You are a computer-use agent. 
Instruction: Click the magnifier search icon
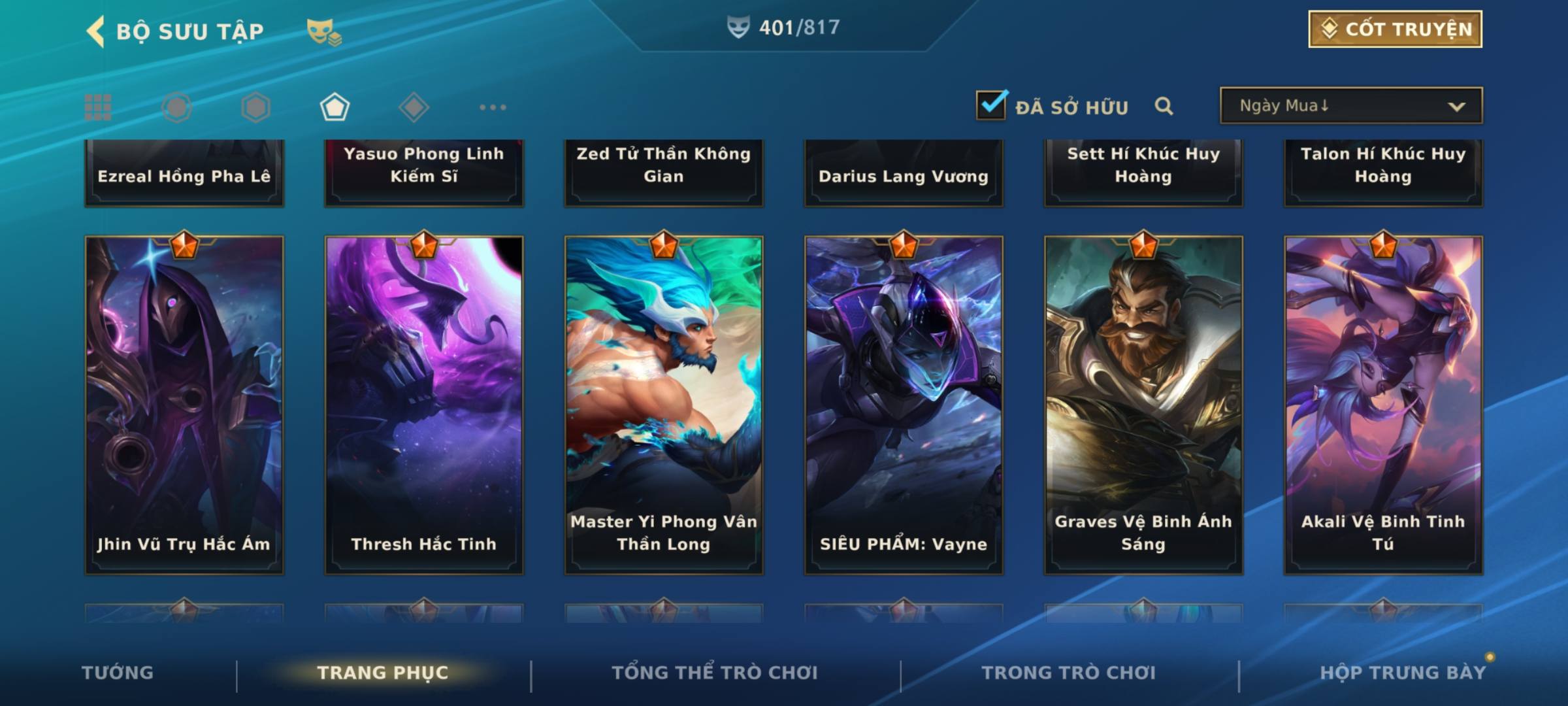pyautogui.click(x=1164, y=106)
